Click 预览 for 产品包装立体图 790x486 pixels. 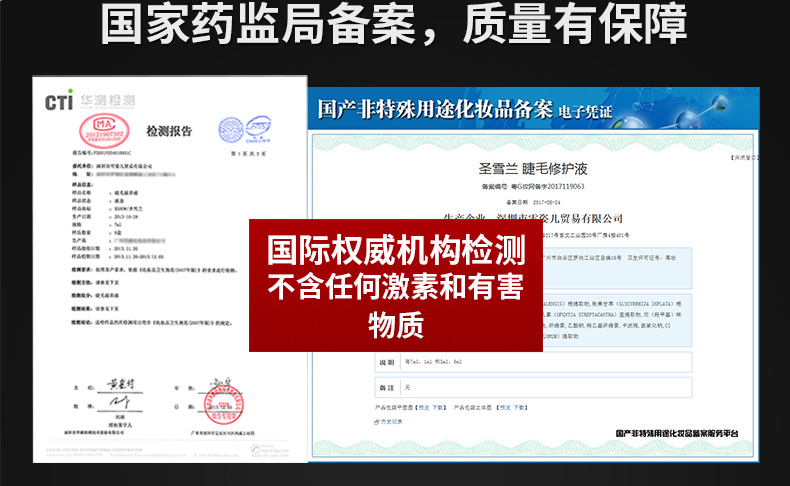[x=505, y=407]
